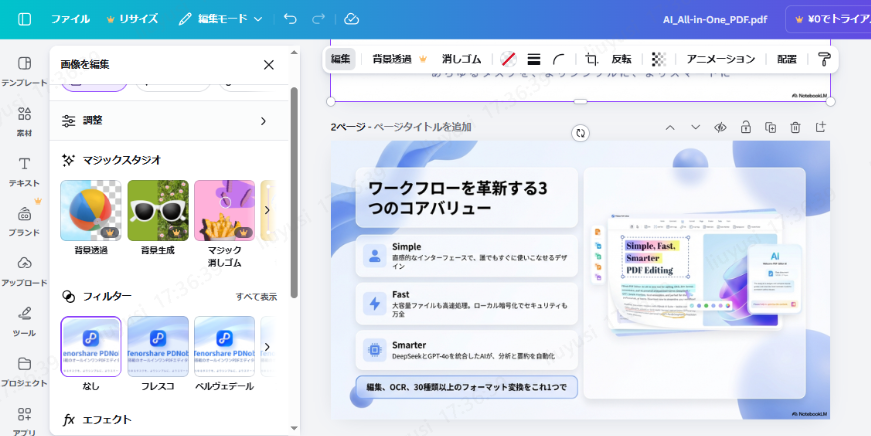Click すべて表示 for filters
This screenshot has height=436, width=871.
coord(256,297)
